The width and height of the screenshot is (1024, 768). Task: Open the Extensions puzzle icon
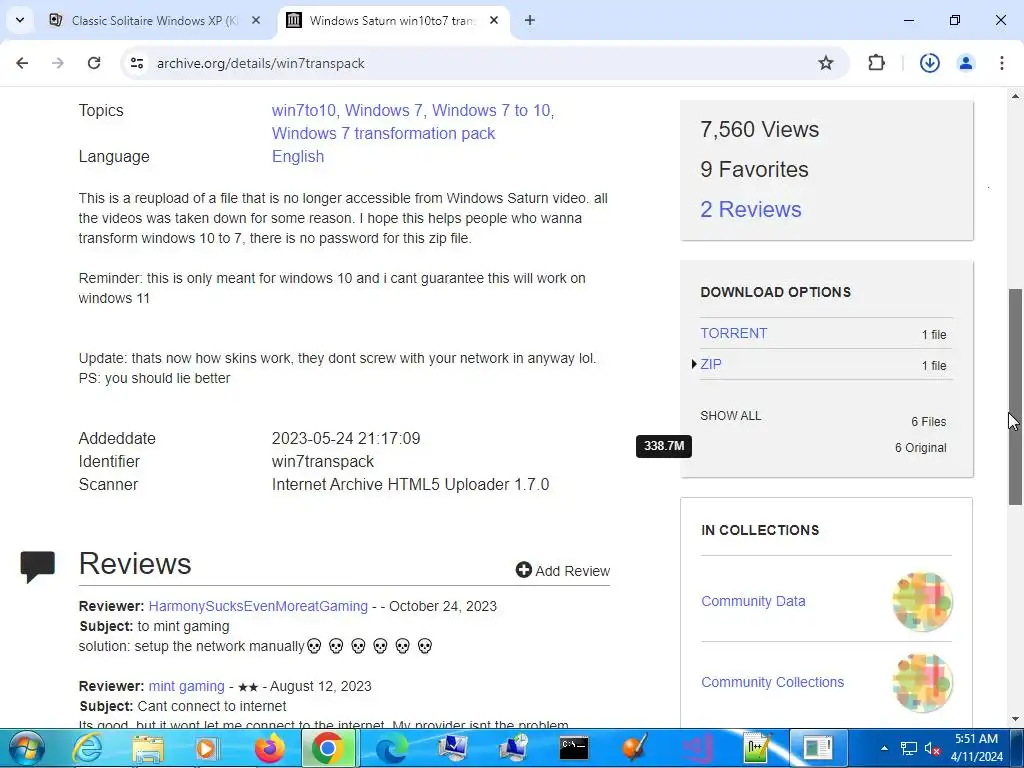[876, 63]
